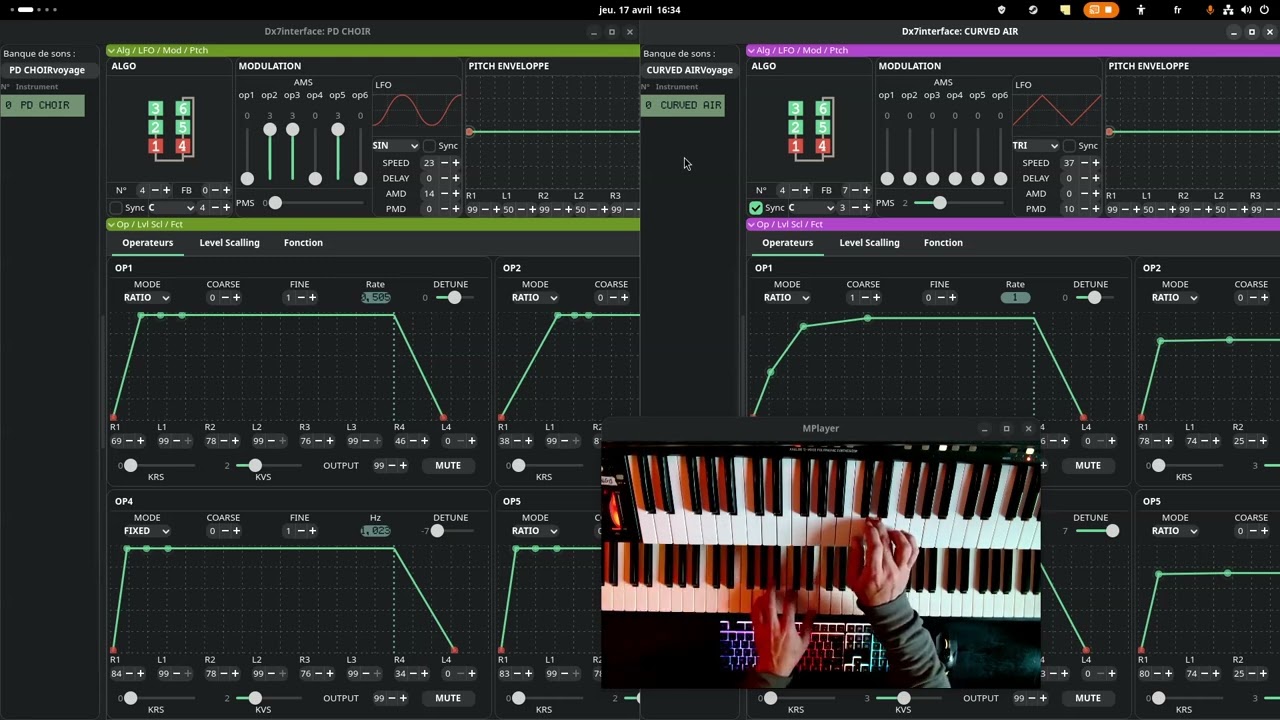Increase LFO PMD with plus in CURVED AIR

click(x=1096, y=209)
